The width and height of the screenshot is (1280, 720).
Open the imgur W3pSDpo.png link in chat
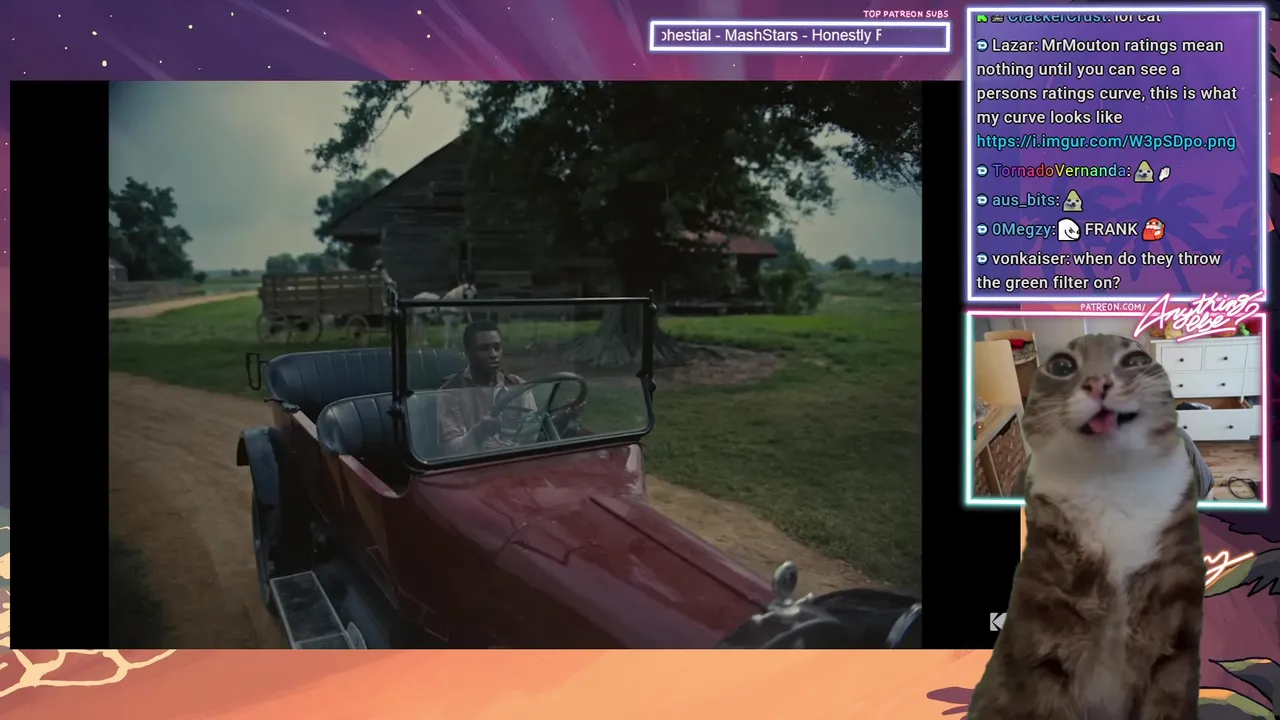click(x=1106, y=142)
